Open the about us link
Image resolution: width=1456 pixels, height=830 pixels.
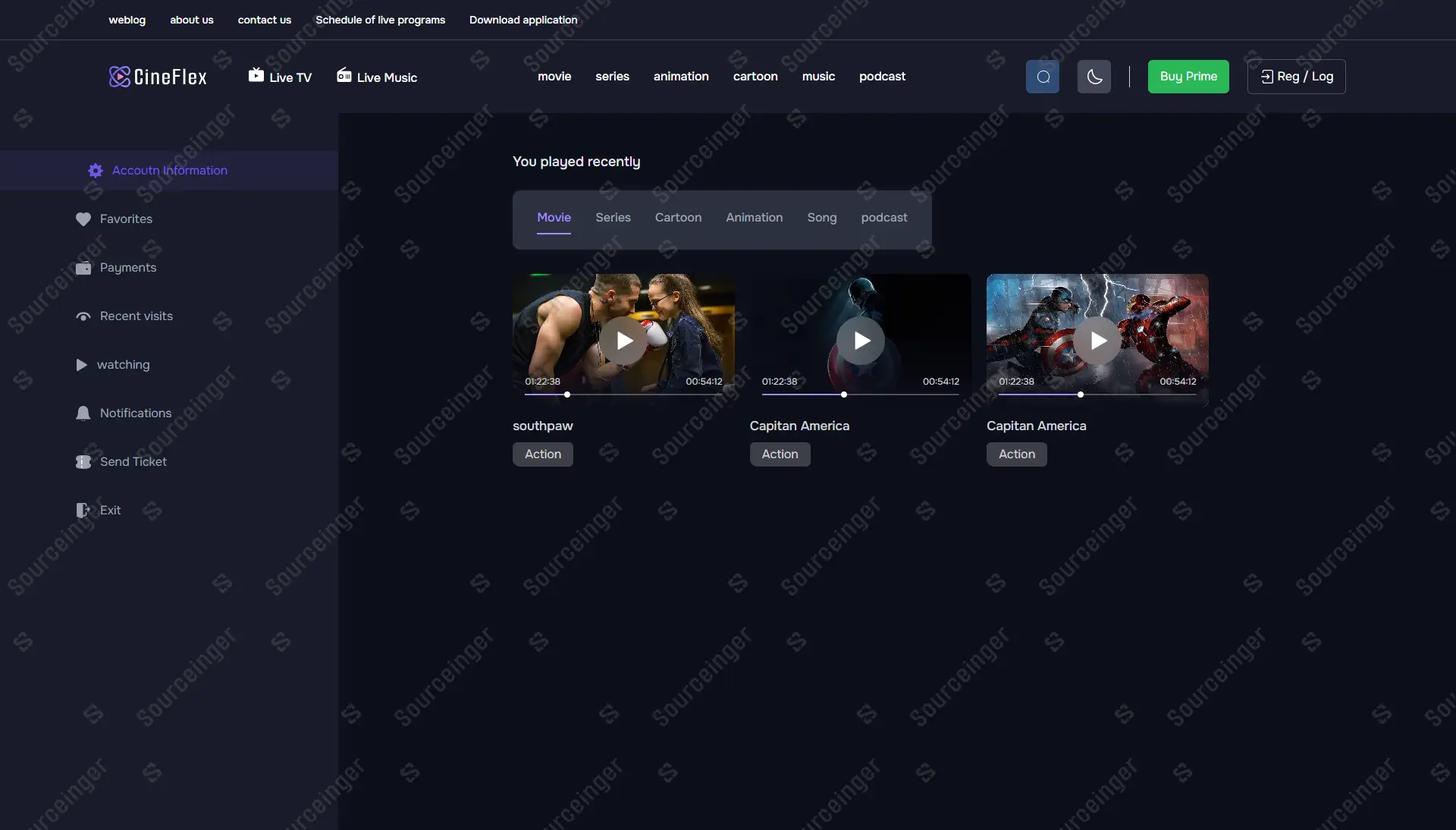click(x=192, y=20)
